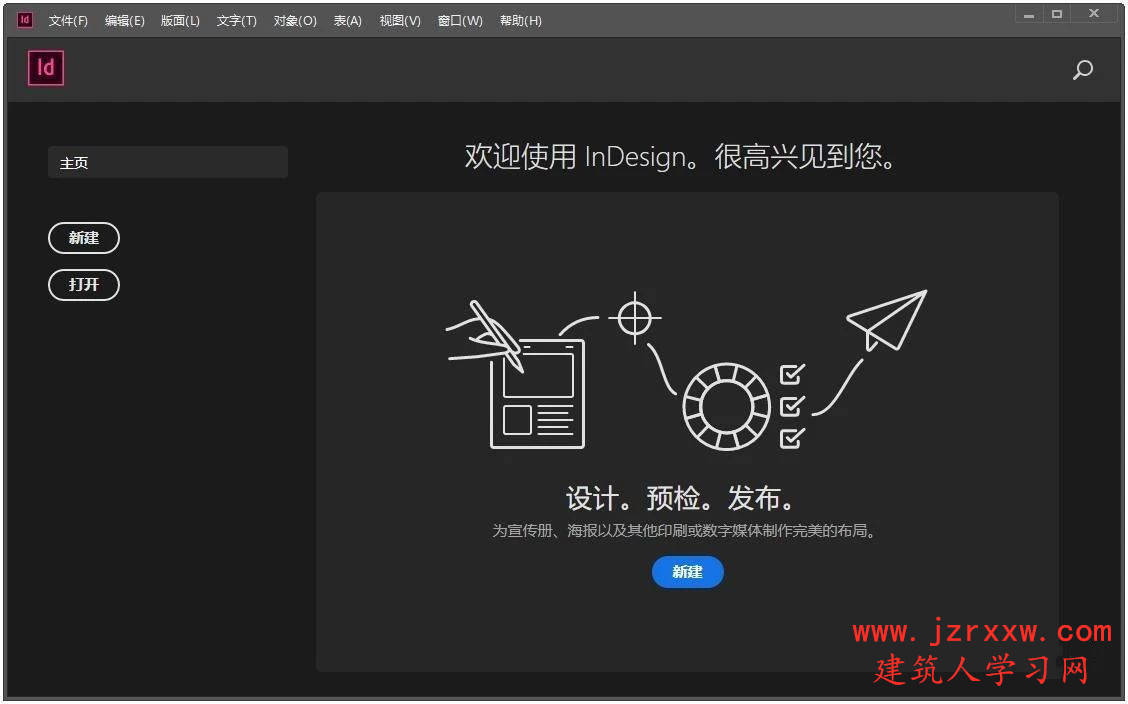Open the search magnifier icon
This screenshot has width=1128, height=704.
[x=1083, y=70]
